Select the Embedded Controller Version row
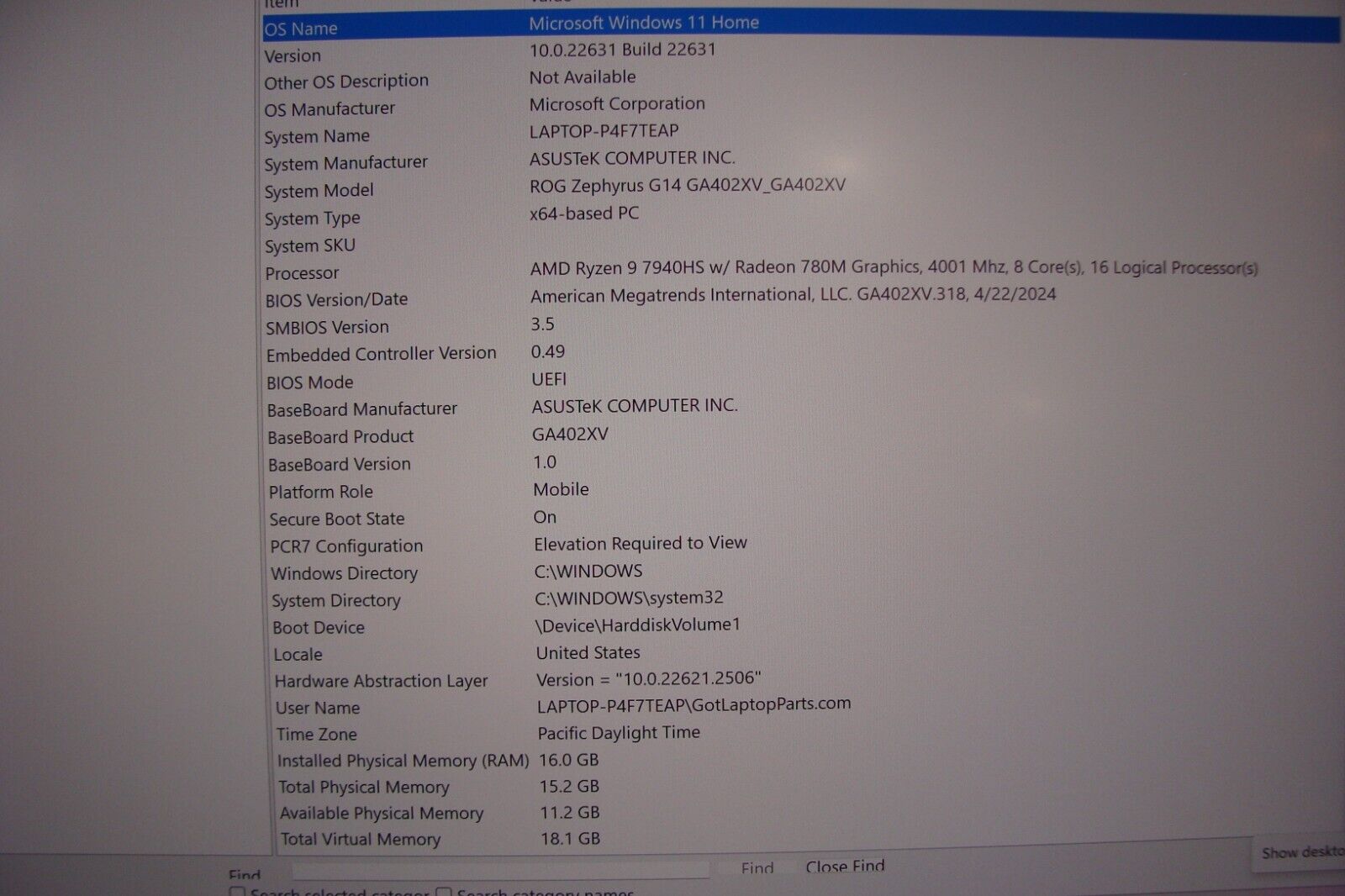The image size is (1345, 896). click(x=801, y=354)
